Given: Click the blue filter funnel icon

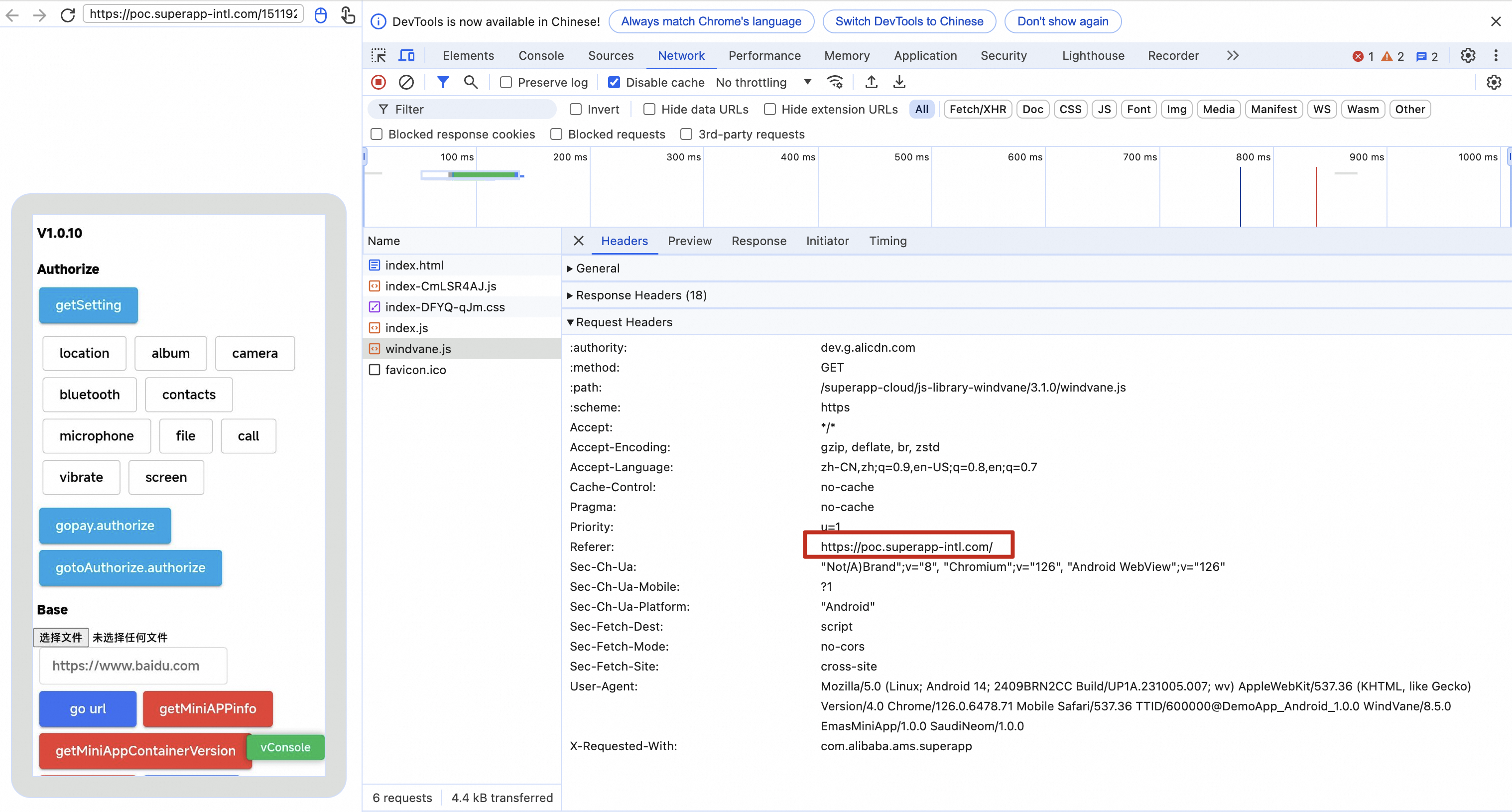Looking at the screenshot, I should (443, 82).
